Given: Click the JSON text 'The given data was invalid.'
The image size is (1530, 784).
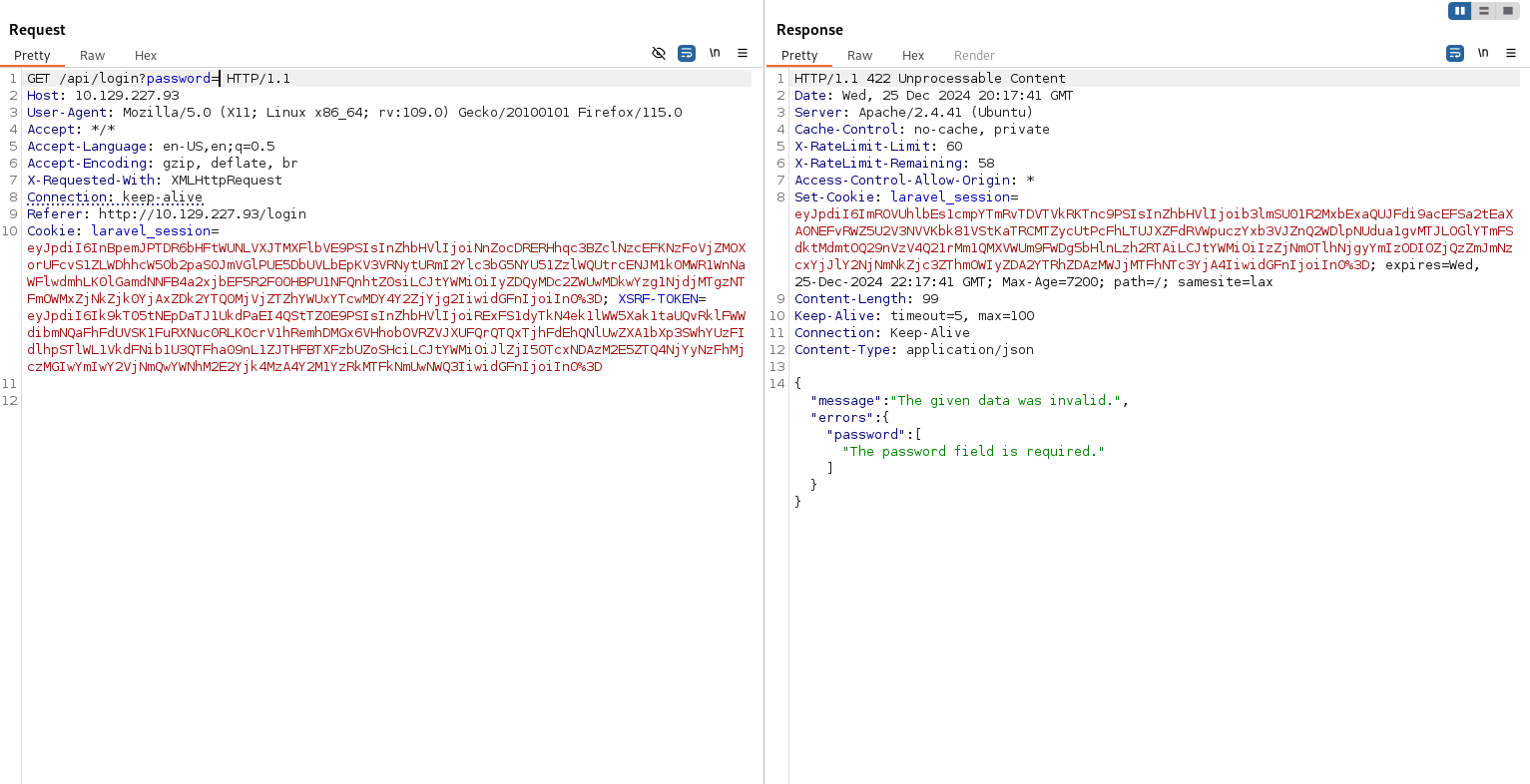Looking at the screenshot, I should [x=1006, y=400].
